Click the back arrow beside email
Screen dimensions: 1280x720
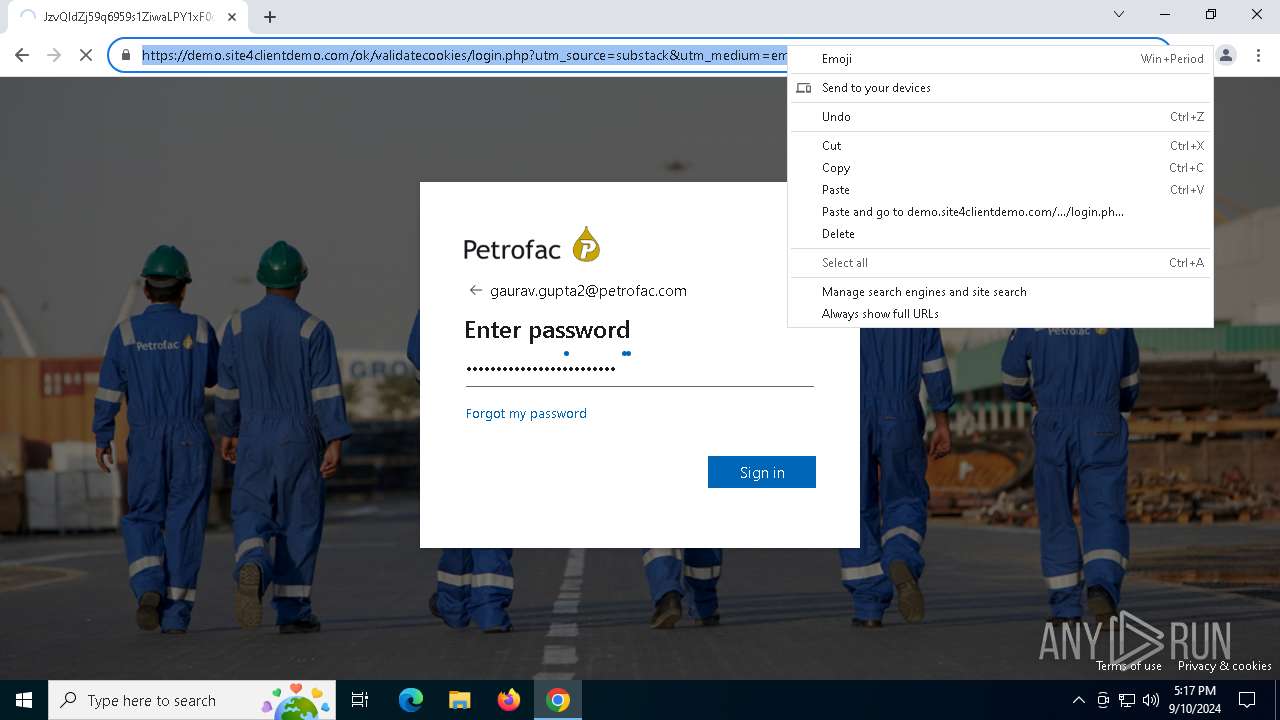point(475,291)
